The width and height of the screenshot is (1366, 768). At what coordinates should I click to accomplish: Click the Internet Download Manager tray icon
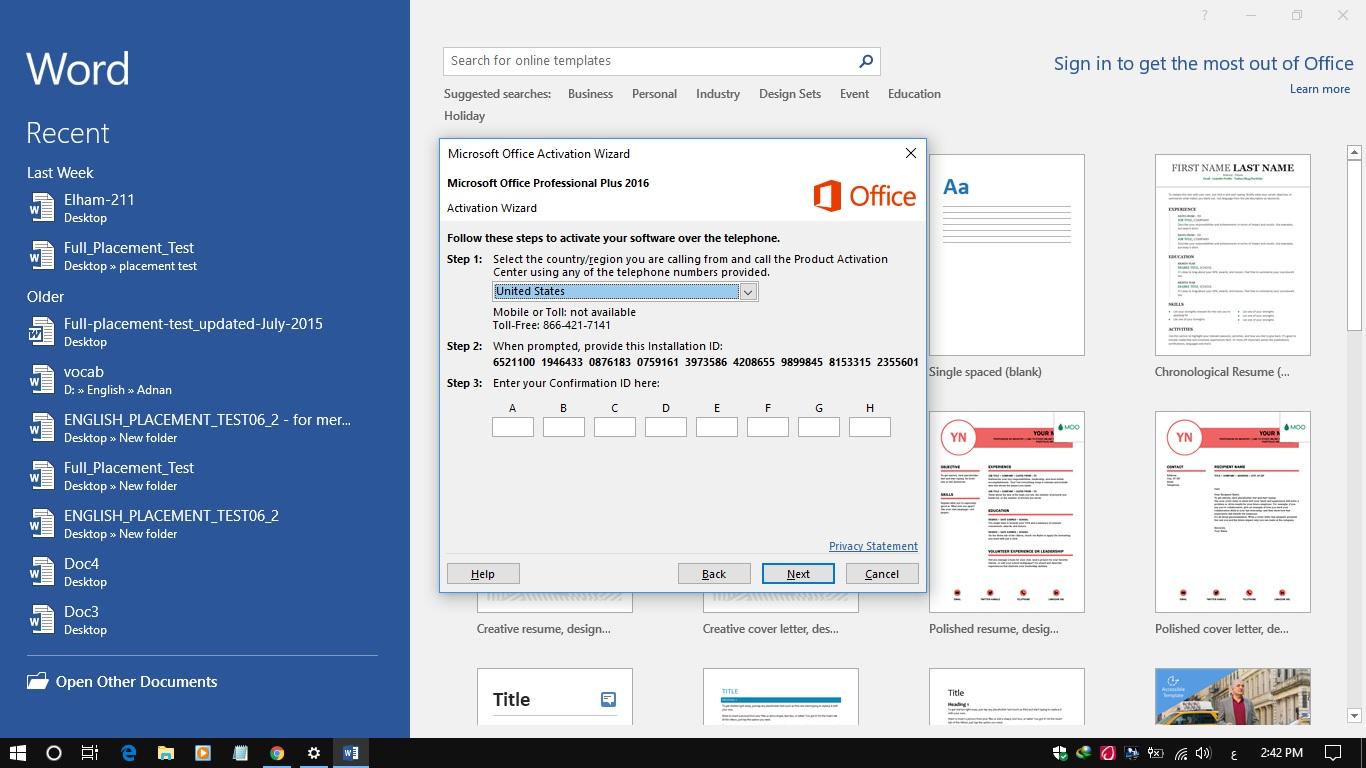(1084, 753)
